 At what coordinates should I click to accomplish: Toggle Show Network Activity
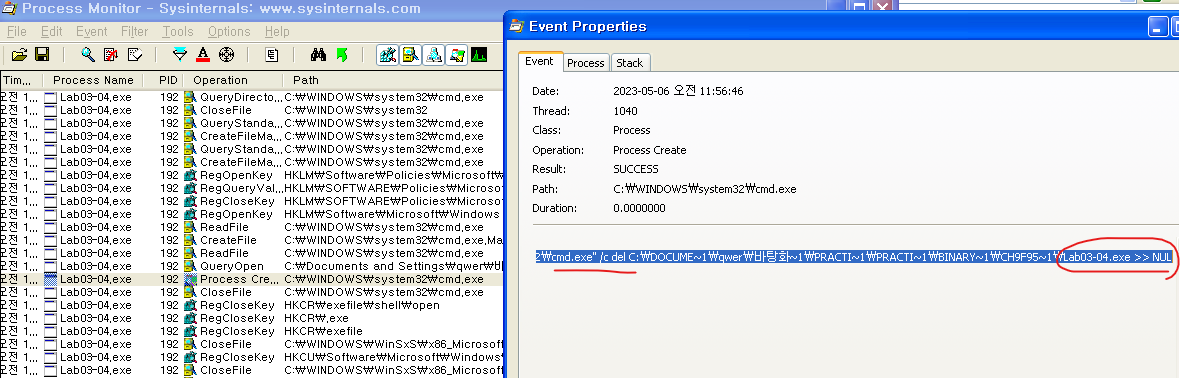coord(434,54)
